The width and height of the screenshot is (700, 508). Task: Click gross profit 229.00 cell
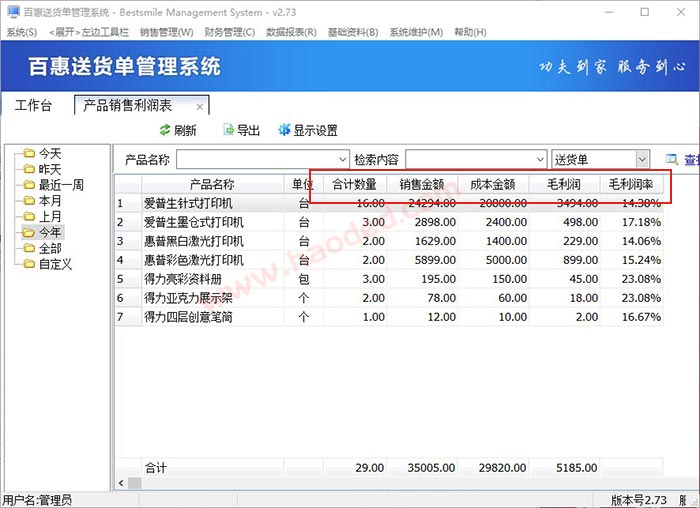click(x=564, y=241)
